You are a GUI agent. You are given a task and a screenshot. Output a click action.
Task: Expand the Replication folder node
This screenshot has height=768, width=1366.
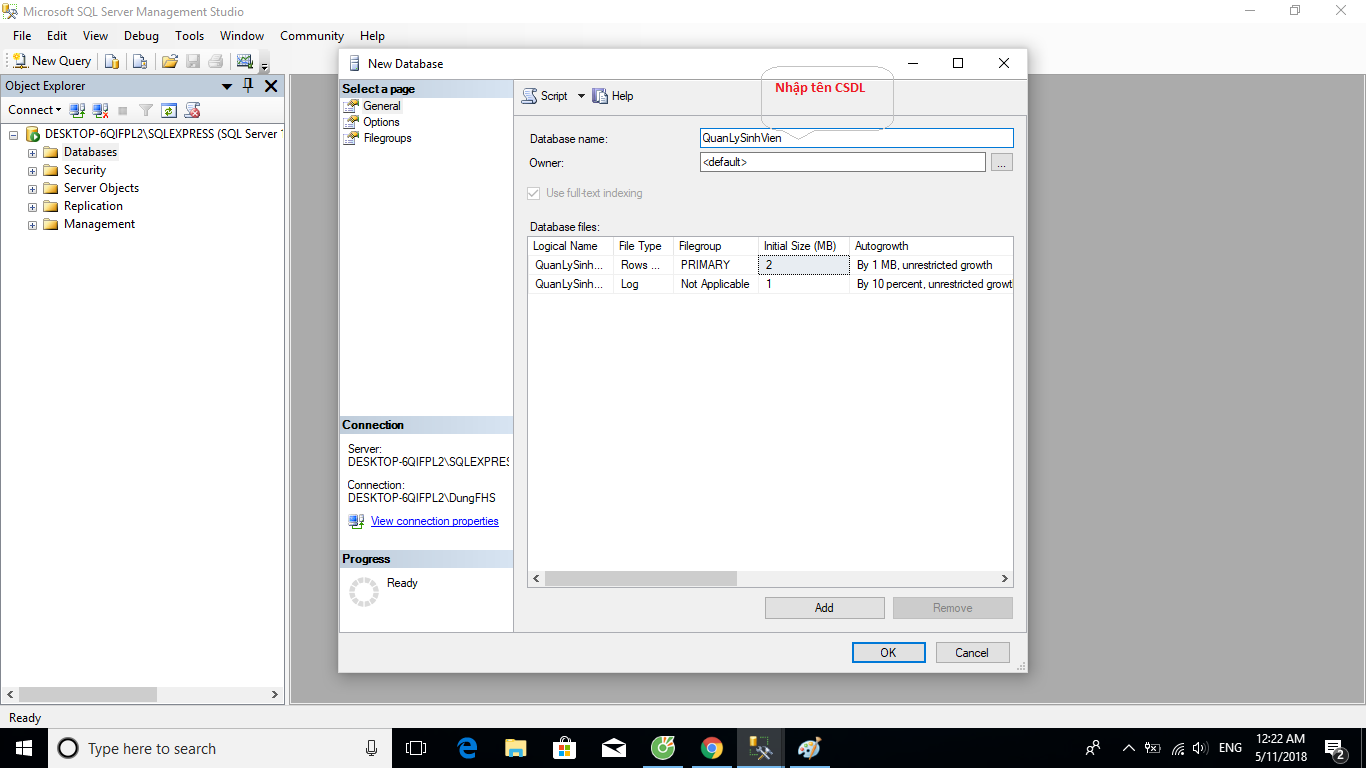(32, 206)
